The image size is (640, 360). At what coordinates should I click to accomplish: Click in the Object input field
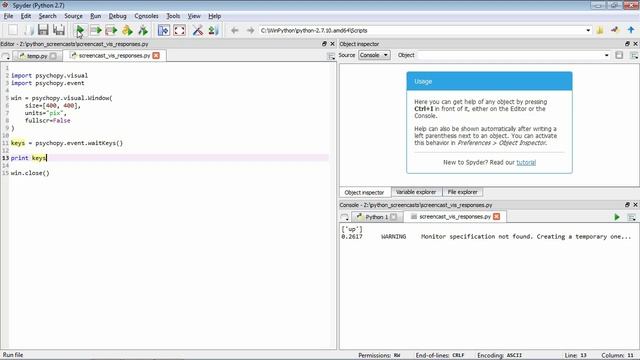tap(514, 55)
